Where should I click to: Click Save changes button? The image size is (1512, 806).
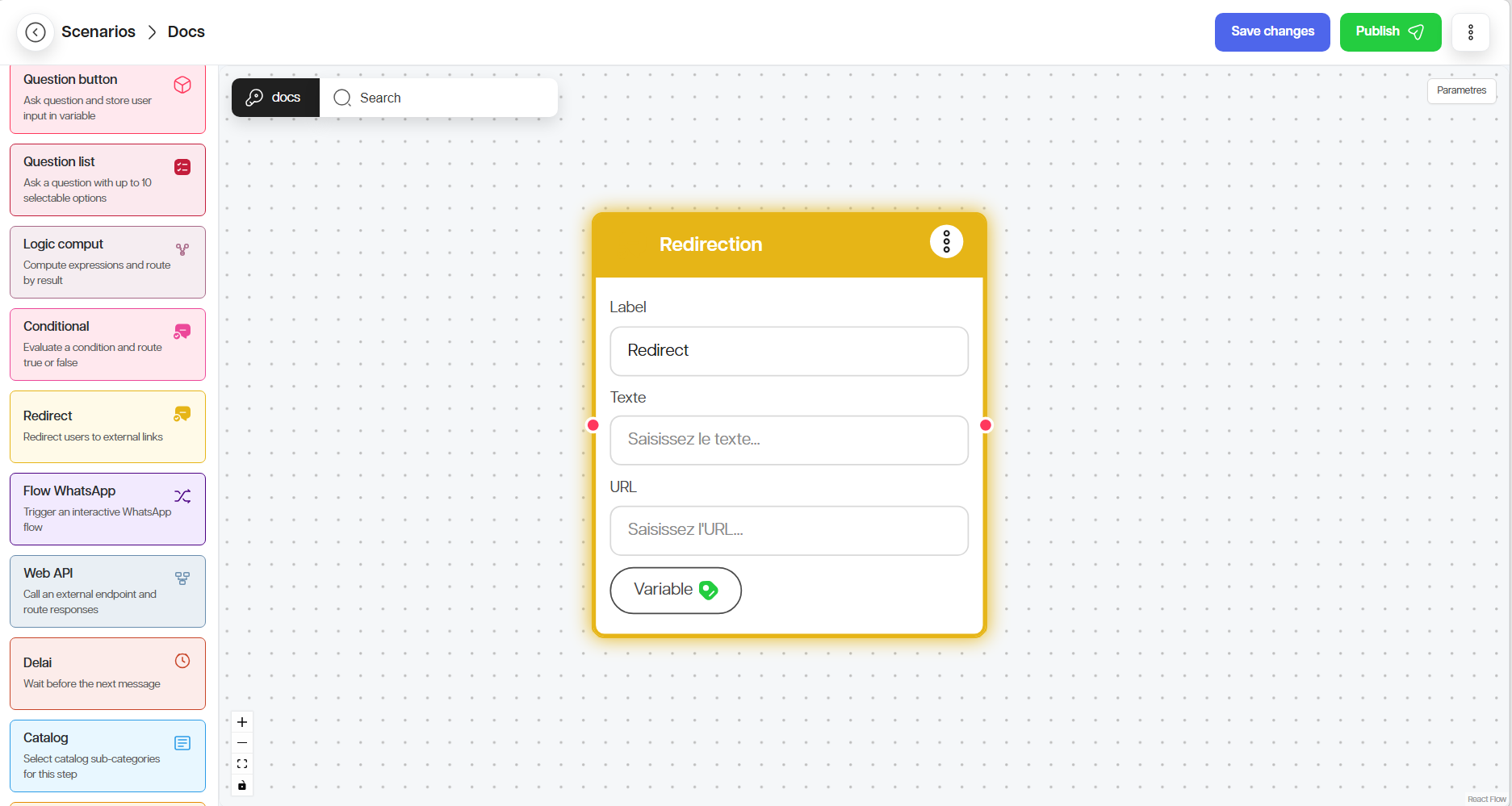tap(1271, 31)
